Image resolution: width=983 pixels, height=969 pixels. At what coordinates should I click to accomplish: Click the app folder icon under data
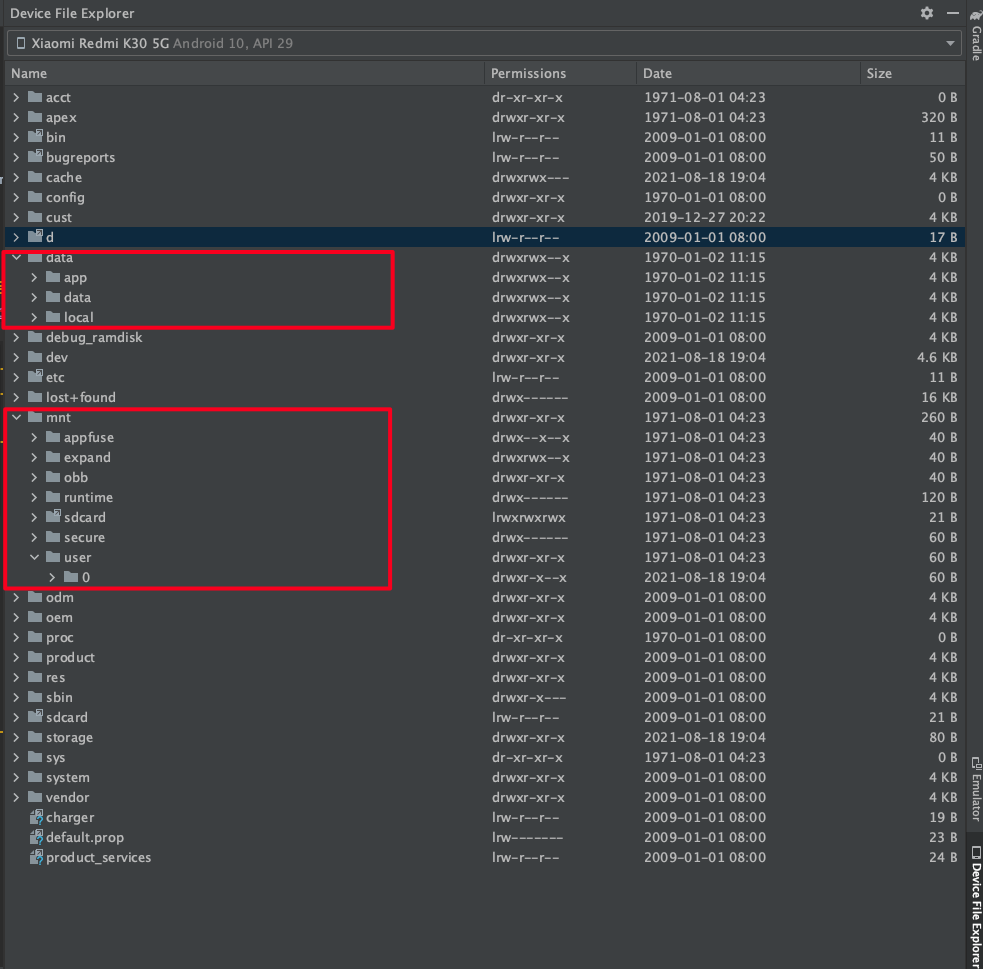click(x=54, y=277)
